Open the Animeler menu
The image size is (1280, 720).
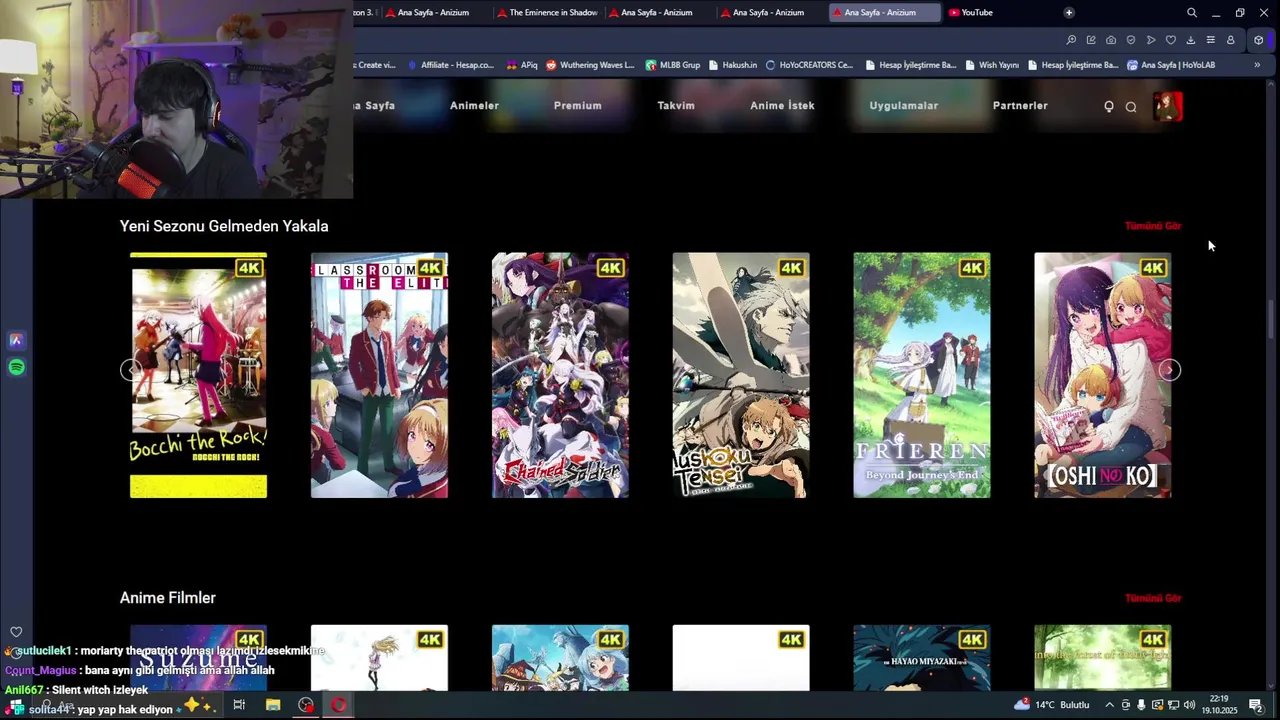coord(474,105)
